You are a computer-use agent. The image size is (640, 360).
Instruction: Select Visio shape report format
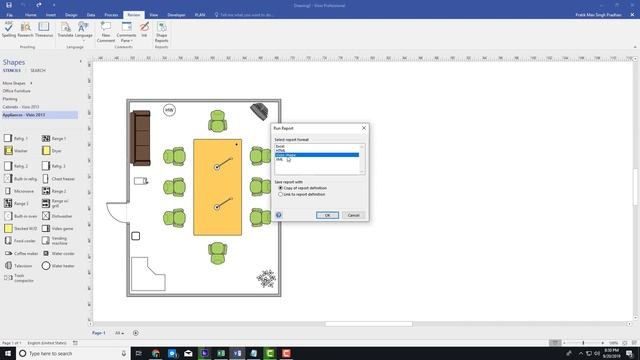(317, 155)
